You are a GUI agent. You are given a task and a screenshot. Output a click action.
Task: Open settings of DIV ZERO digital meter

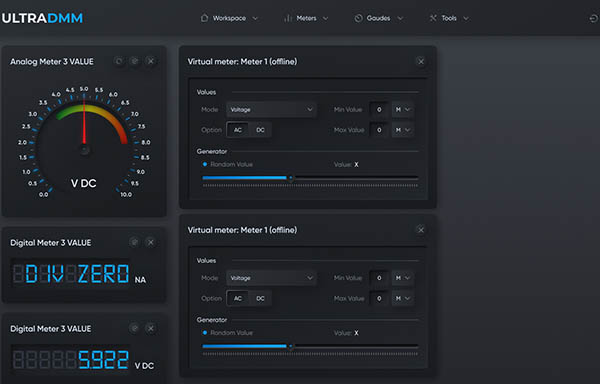coord(134,242)
